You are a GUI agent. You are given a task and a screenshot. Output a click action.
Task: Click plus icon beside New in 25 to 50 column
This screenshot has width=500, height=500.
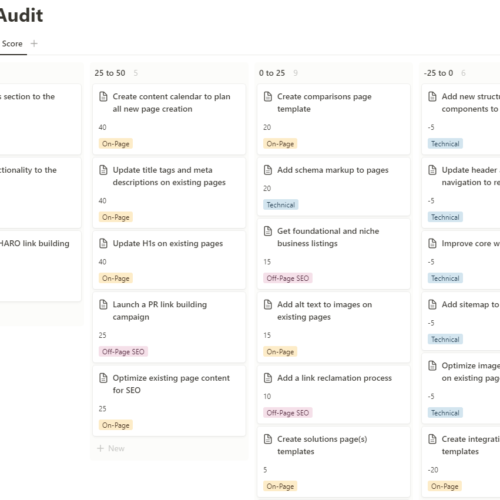click(100, 448)
